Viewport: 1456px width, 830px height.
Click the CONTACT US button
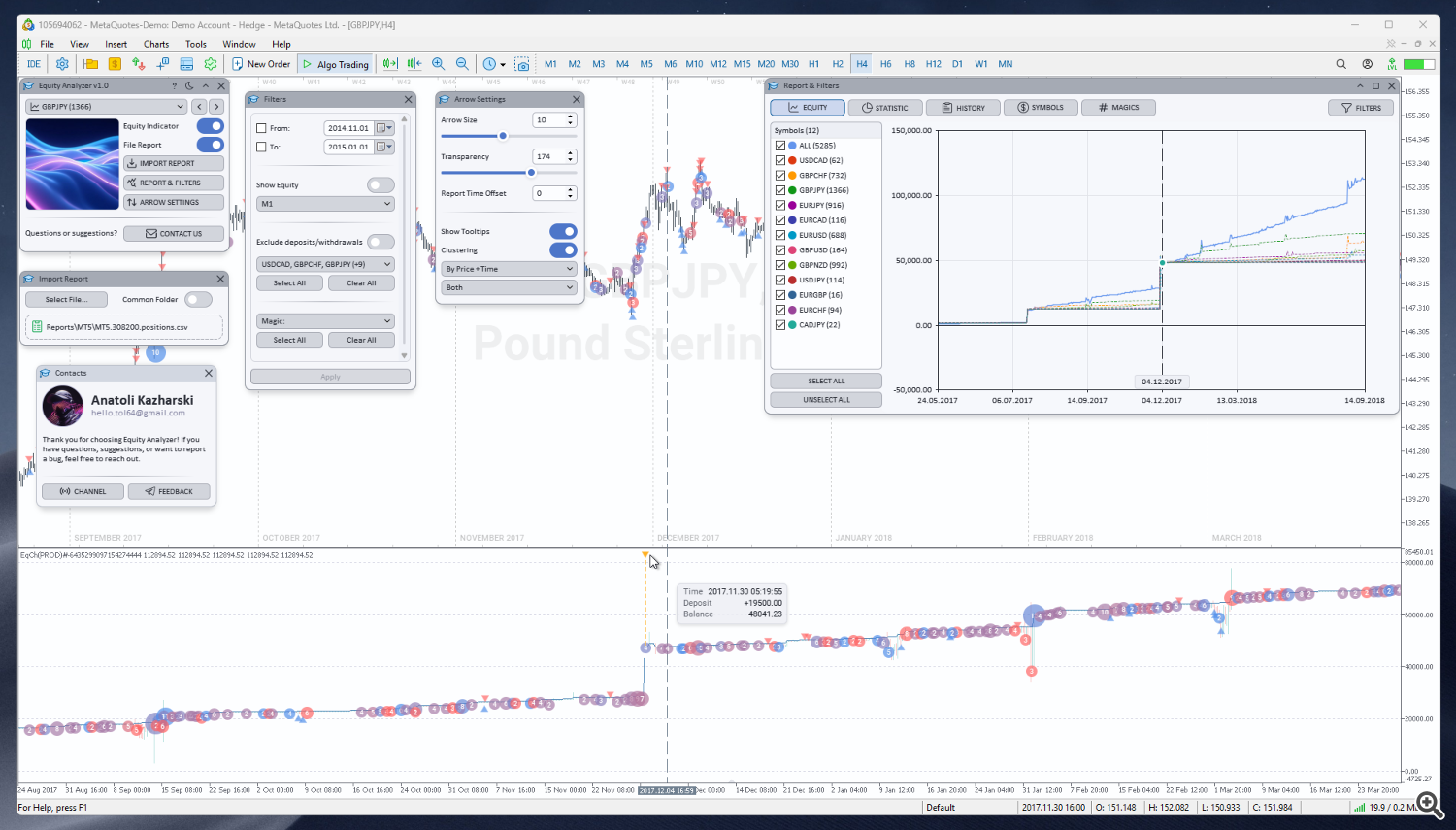[x=174, y=233]
